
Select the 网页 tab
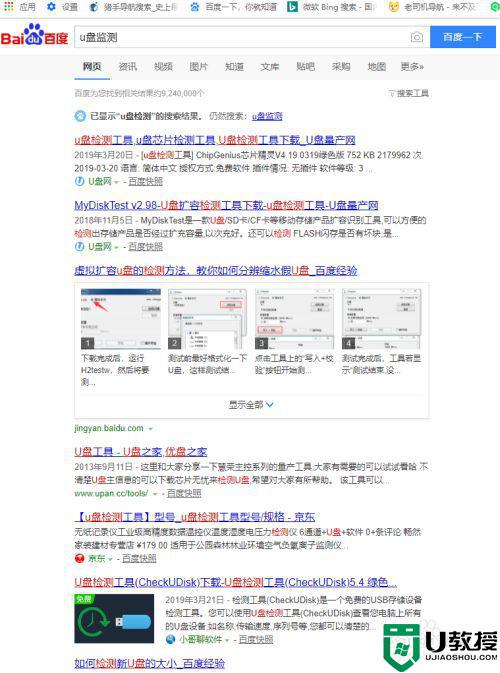point(92,67)
